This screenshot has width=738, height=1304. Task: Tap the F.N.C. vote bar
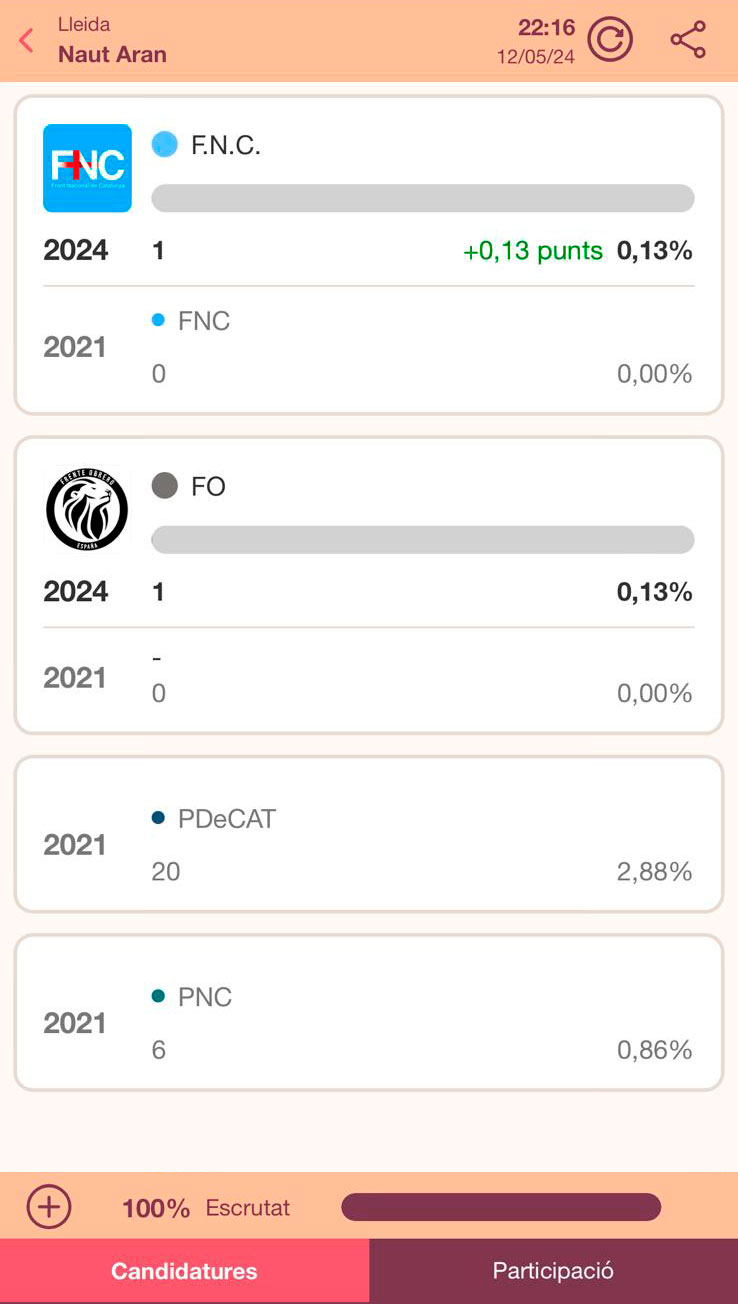click(x=422, y=198)
